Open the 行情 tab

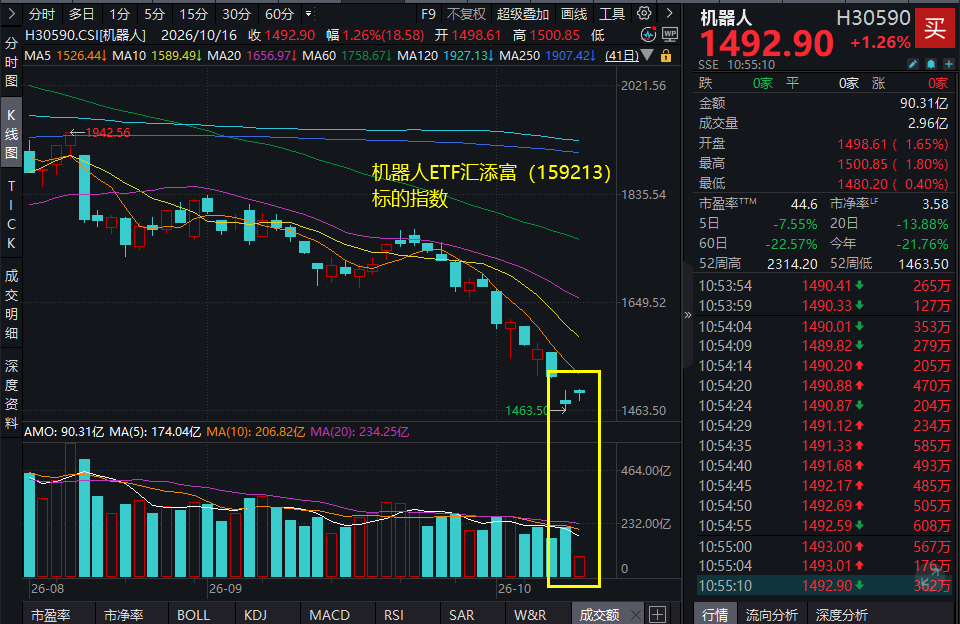click(714, 615)
